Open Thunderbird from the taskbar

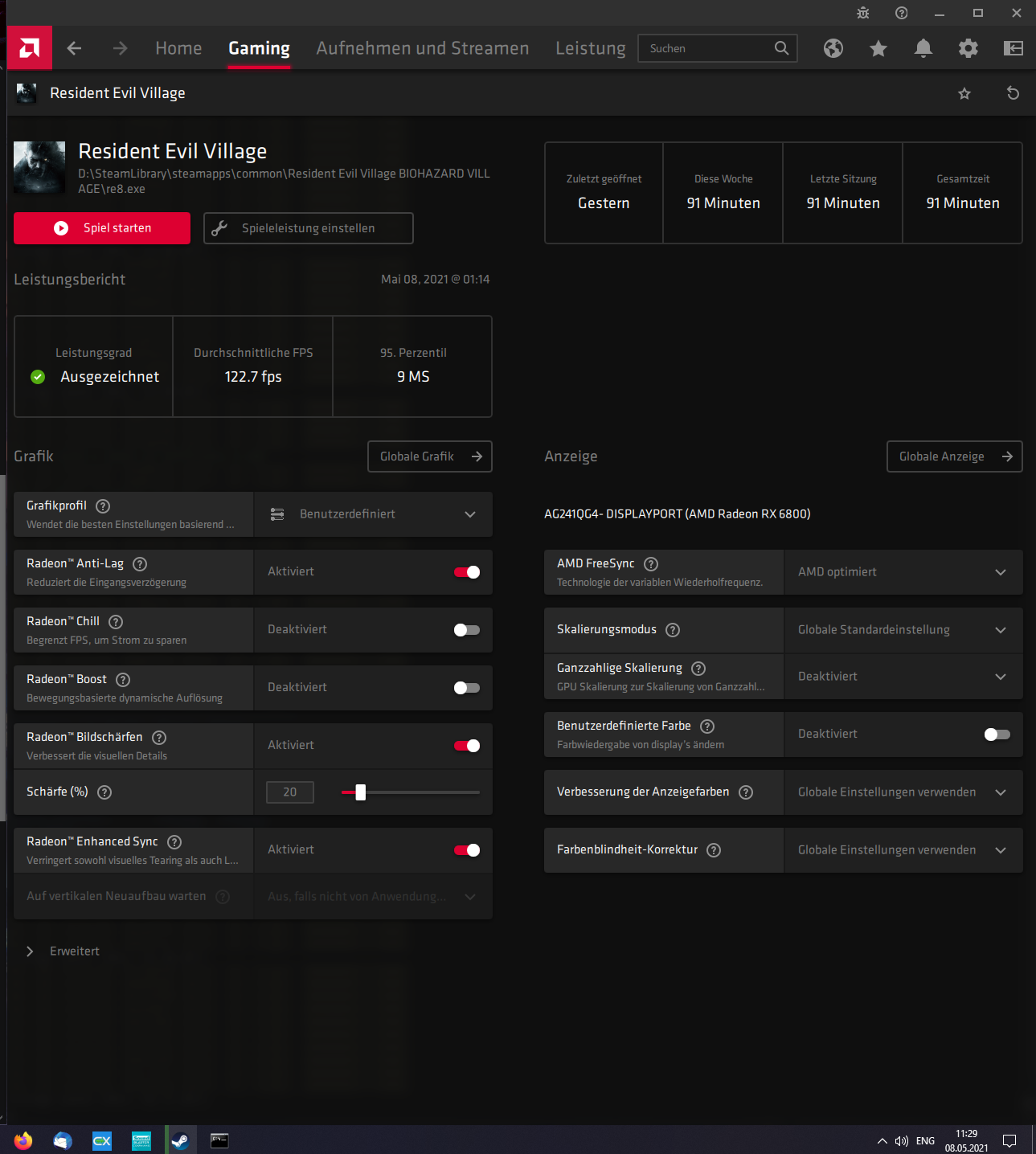(x=63, y=1140)
